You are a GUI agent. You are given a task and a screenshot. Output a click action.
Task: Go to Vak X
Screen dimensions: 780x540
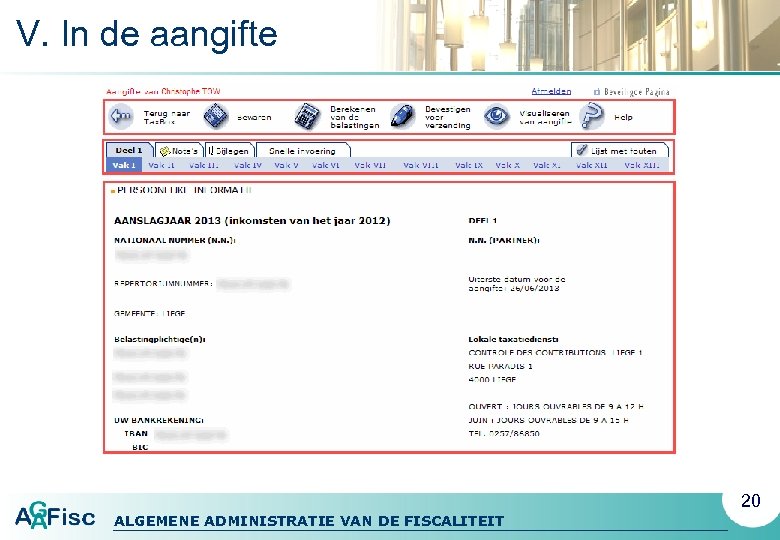tap(508, 165)
